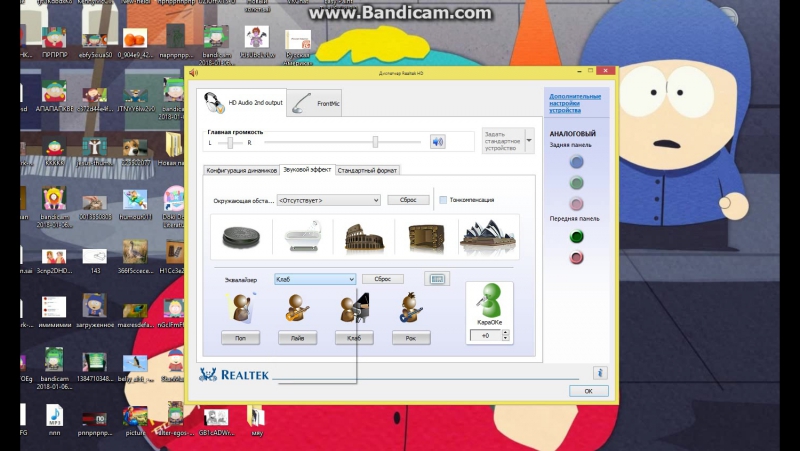This screenshot has height=451, width=800.
Task: Click the green rear panel jack
Action: click(x=577, y=183)
